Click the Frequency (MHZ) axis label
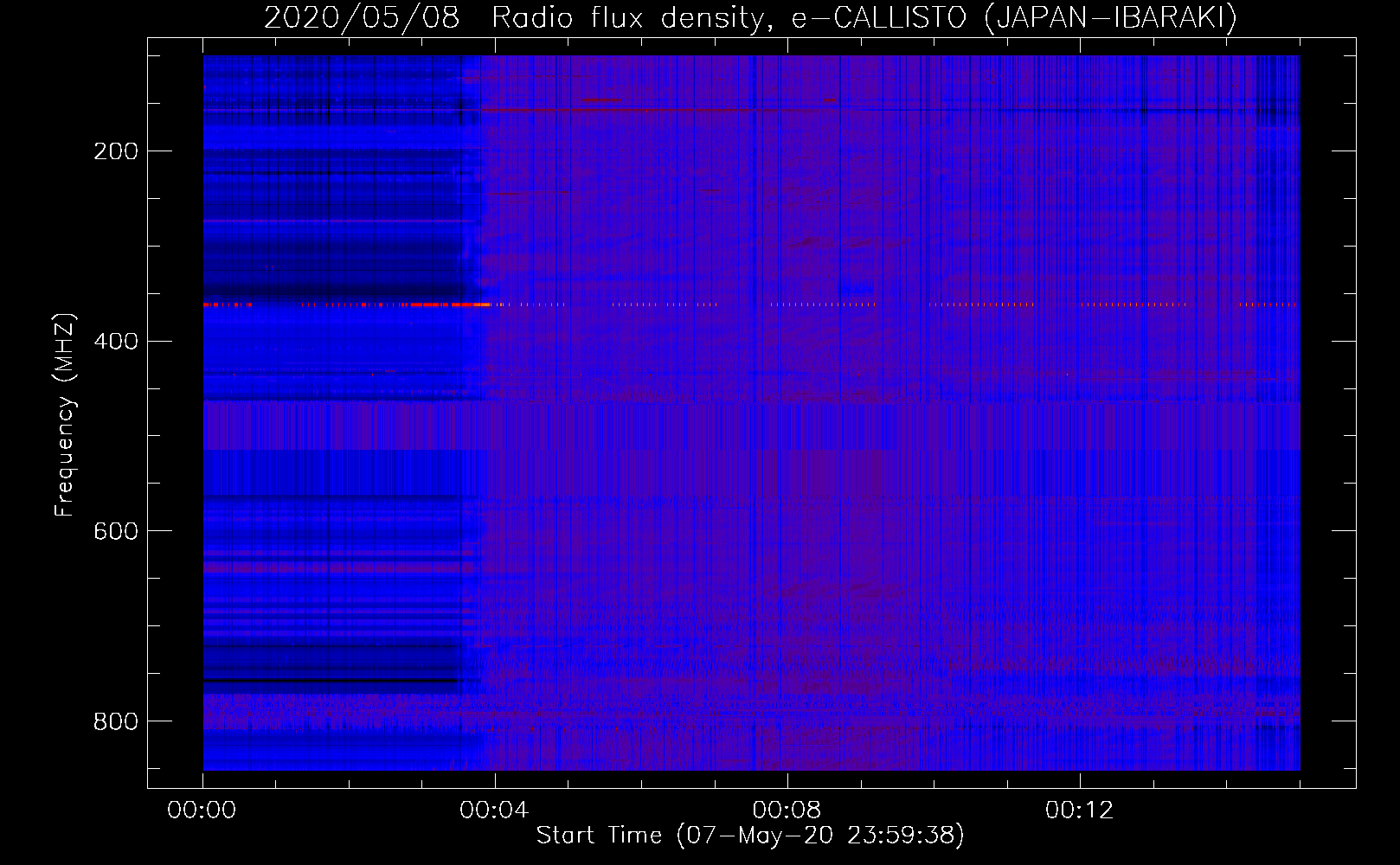This screenshot has width=1400, height=865. click(x=65, y=414)
